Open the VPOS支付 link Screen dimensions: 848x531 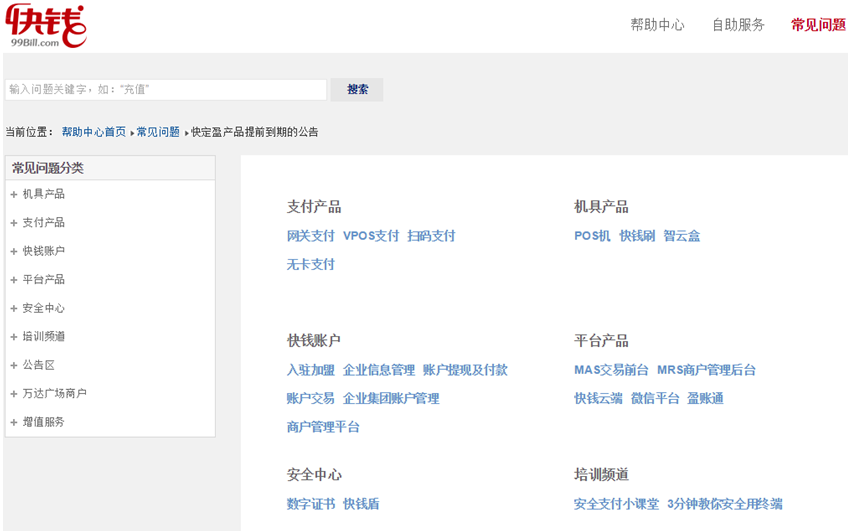(x=371, y=236)
